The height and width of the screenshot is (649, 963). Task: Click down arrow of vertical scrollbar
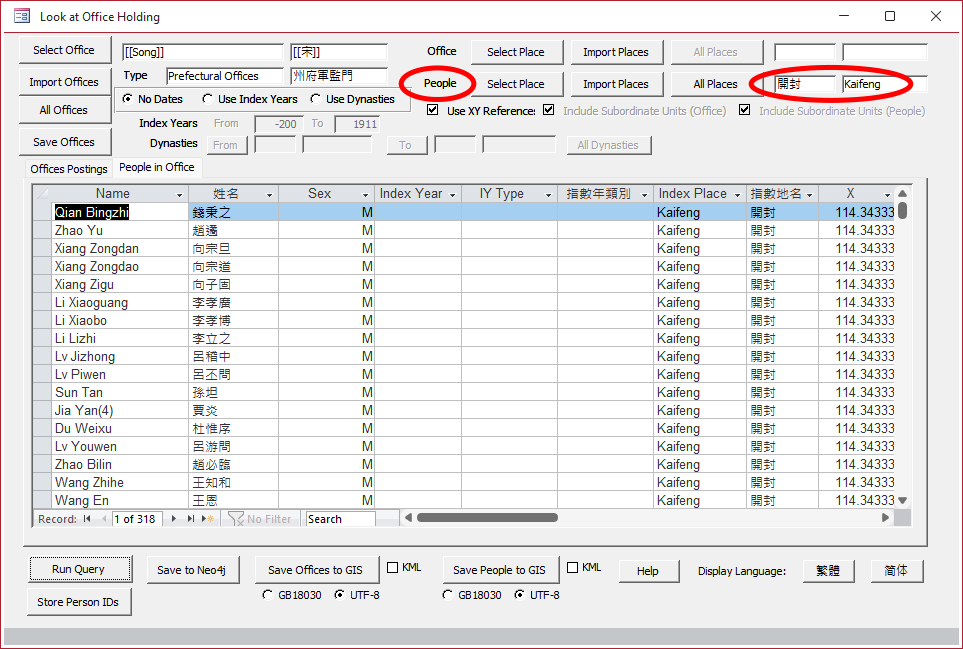(x=902, y=500)
